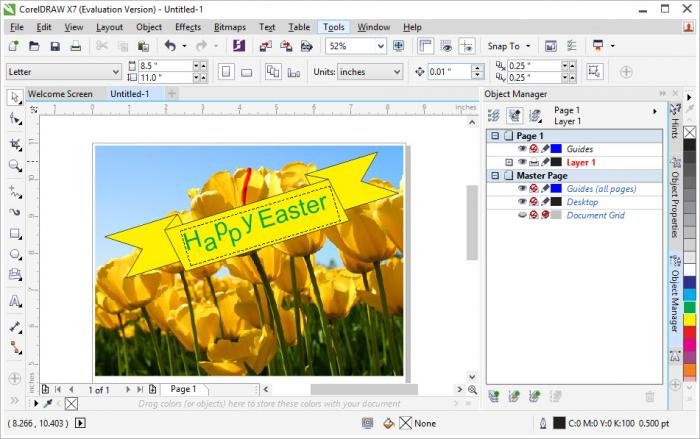Toggle Show guidelines button

coord(467,46)
